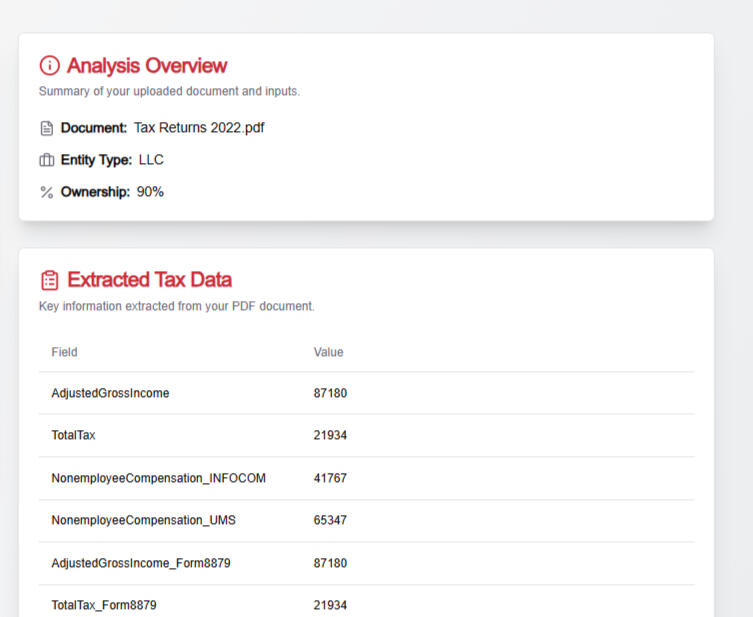Click the Analysis Overview heading

[147, 66]
